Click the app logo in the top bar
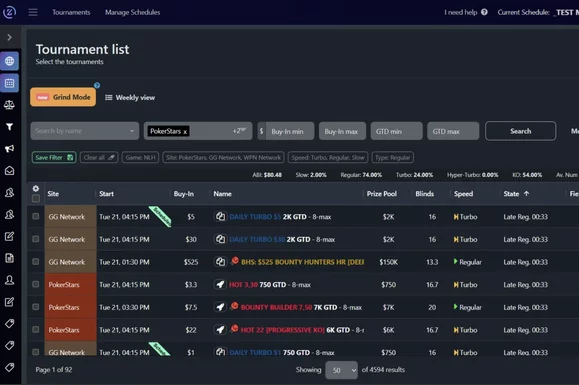579x385 pixels. pos(9,12)
